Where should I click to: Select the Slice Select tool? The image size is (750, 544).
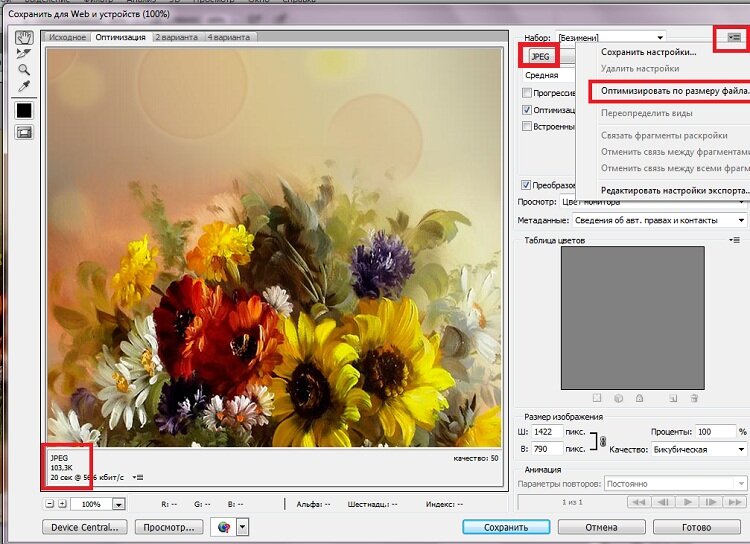coord(23,53)
